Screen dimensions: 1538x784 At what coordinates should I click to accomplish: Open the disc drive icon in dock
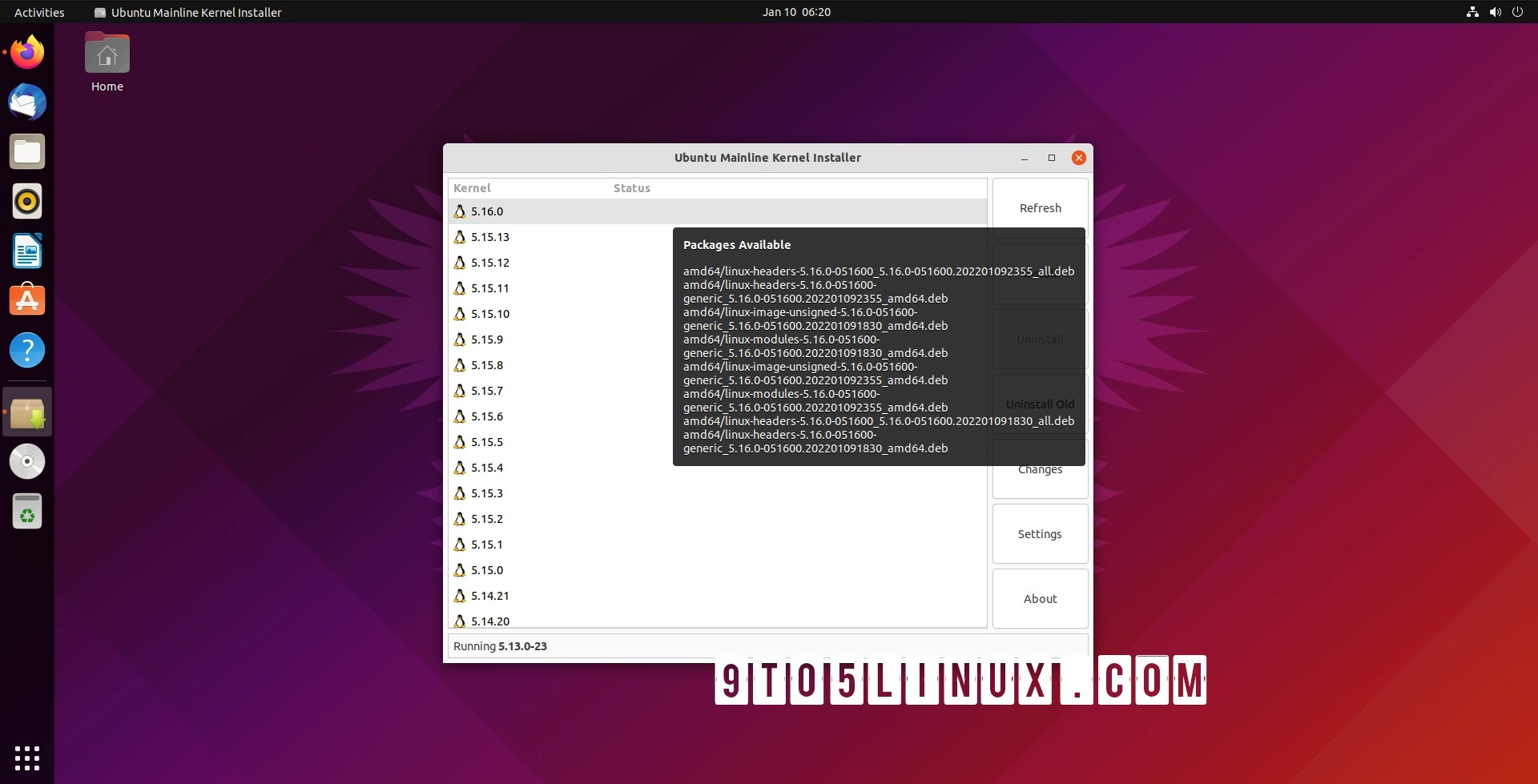(x=27, y=461)
